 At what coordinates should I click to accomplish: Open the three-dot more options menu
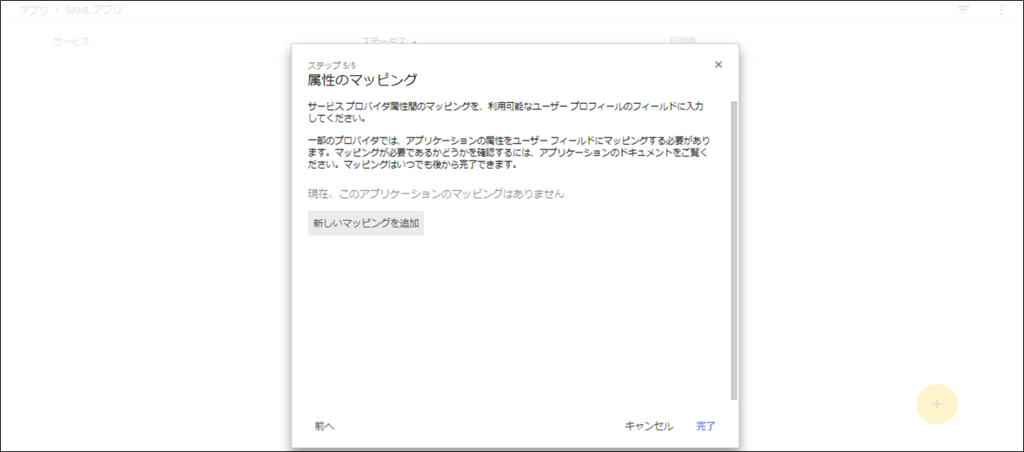(1002, 10)
